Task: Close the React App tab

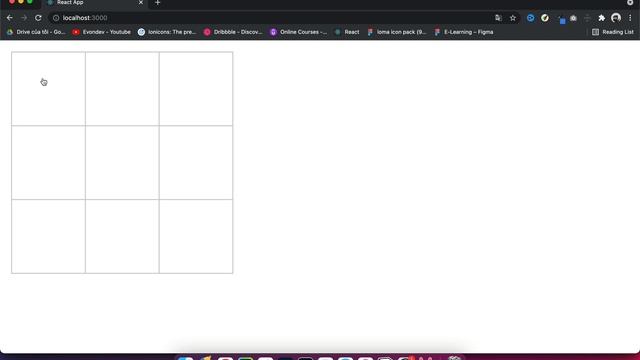Action: click(141, 2)
